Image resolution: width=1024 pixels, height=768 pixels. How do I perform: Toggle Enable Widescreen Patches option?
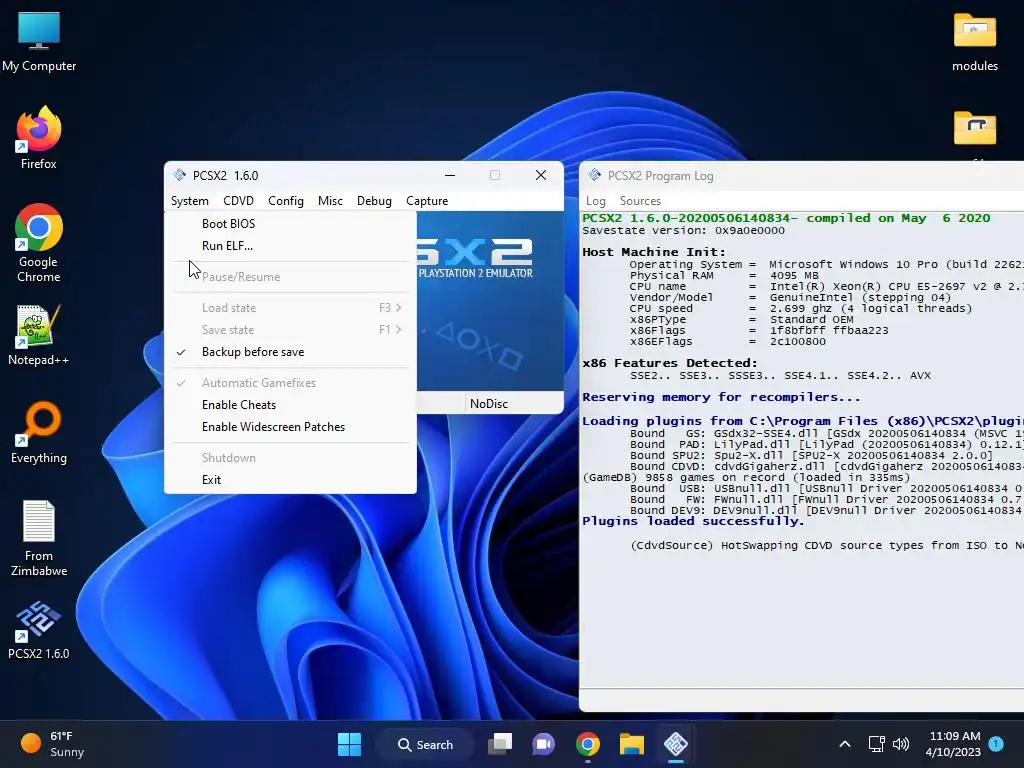click(x=290, y=427)
